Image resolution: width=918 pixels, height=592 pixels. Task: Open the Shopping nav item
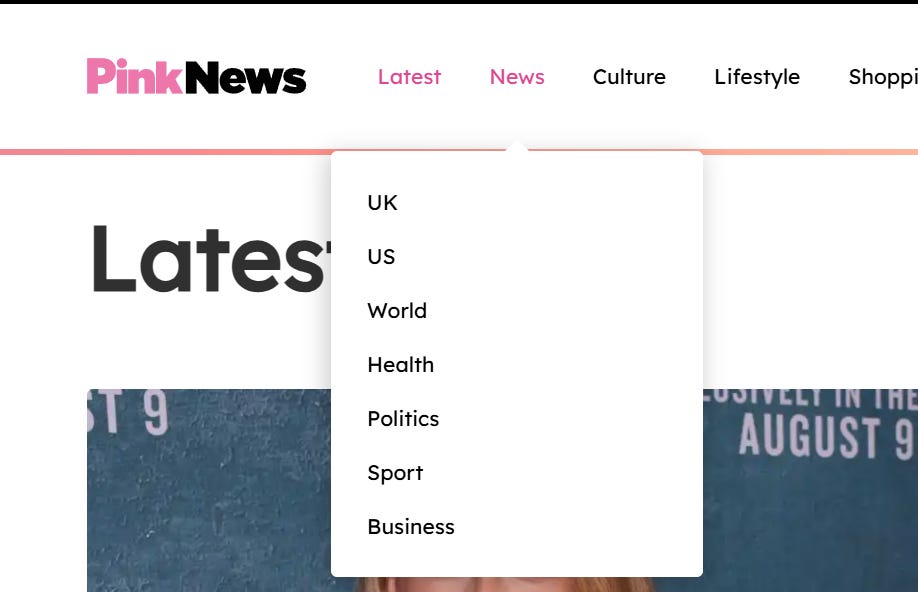point(883,77)
